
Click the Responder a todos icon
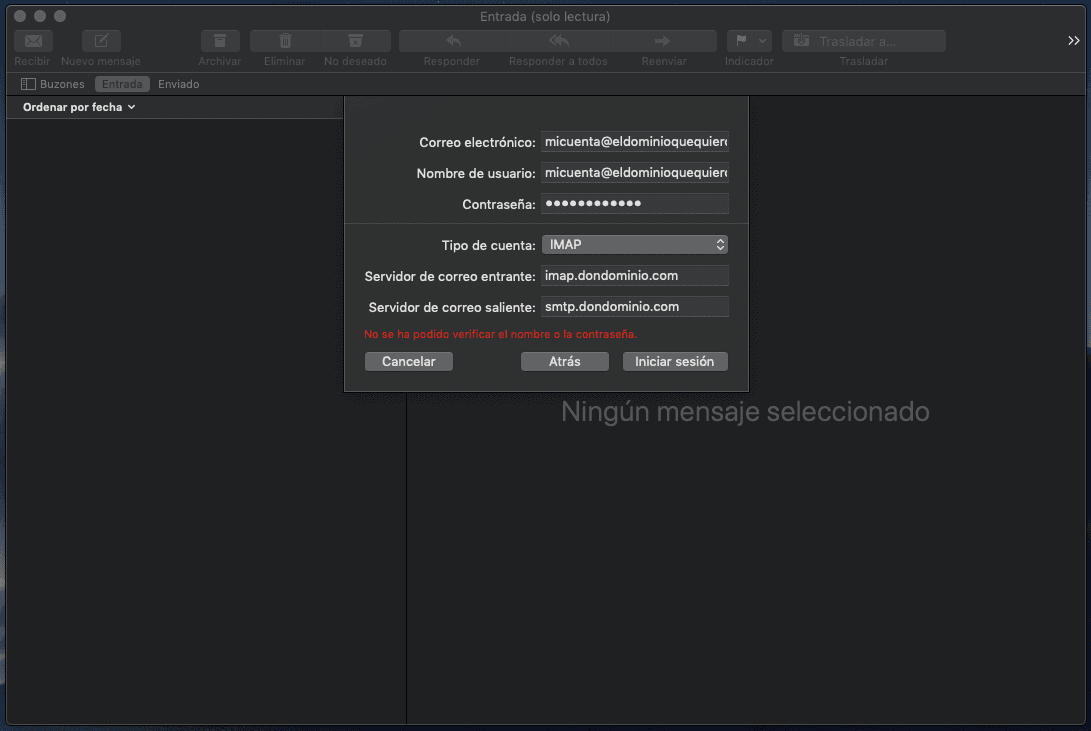pyautogui.click(x=558, y=41)
